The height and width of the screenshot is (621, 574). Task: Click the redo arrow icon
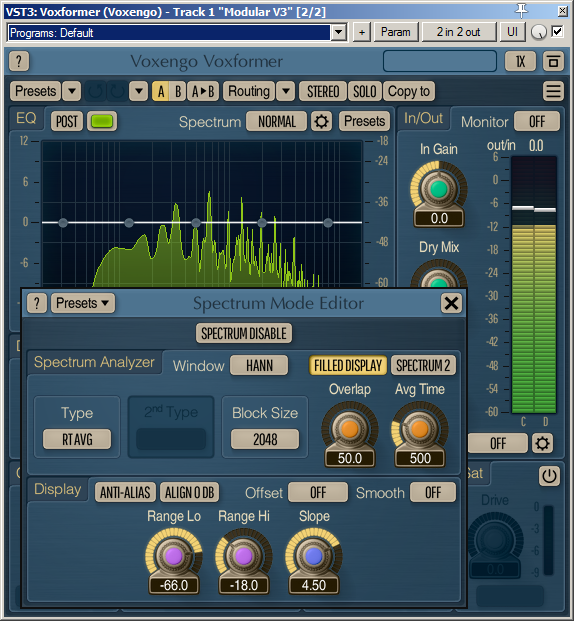coord(118,91)
